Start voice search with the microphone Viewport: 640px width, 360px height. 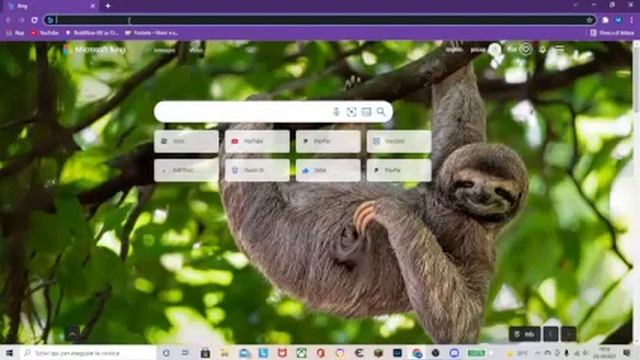coord(336,111)
